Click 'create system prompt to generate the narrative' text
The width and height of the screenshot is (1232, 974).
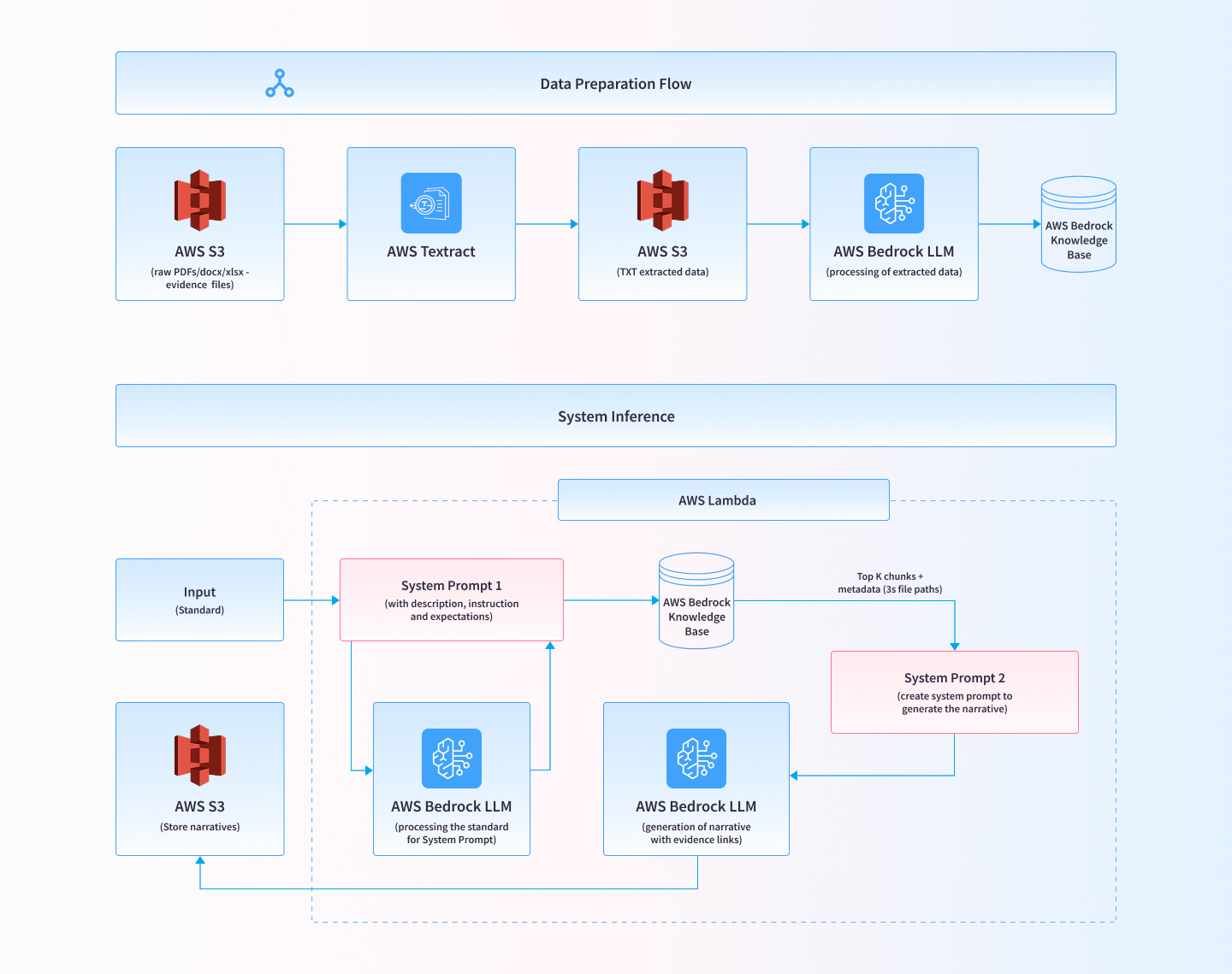pyautogui.click(x=955, y=702)
